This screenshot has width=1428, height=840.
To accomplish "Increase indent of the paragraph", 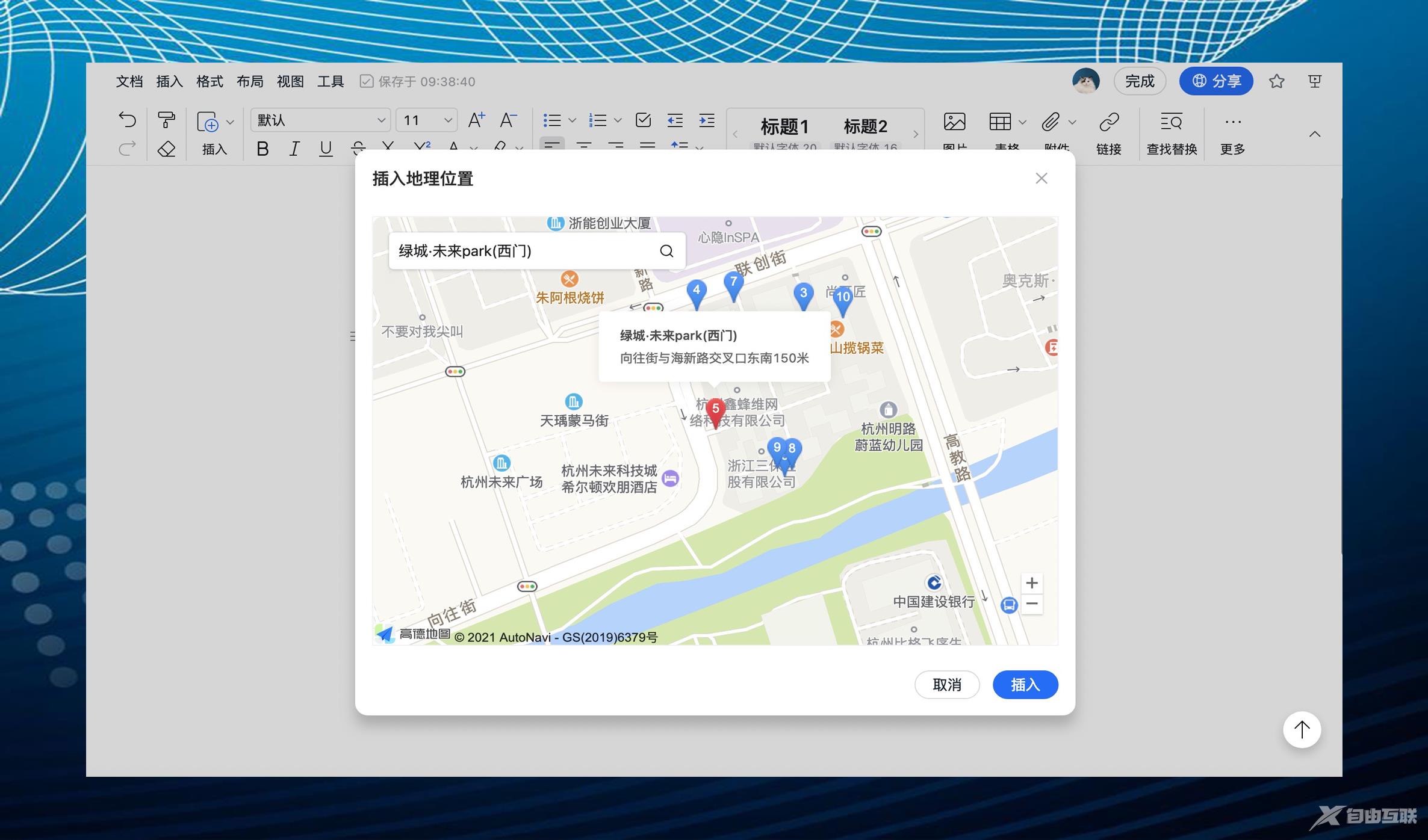I will pyautogui.click(x=707, y=120).
